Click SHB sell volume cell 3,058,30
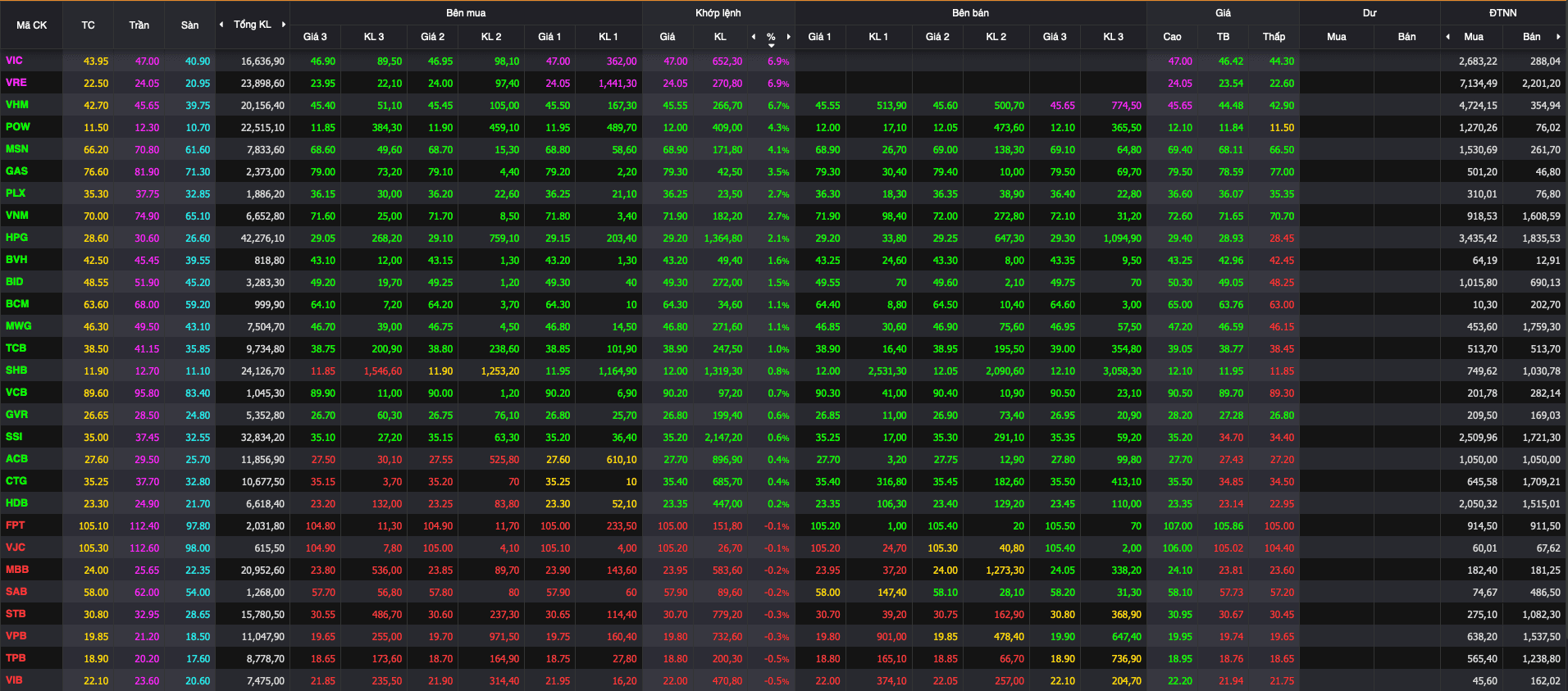Screen dimensions: 1568x691 (1121, 371)
